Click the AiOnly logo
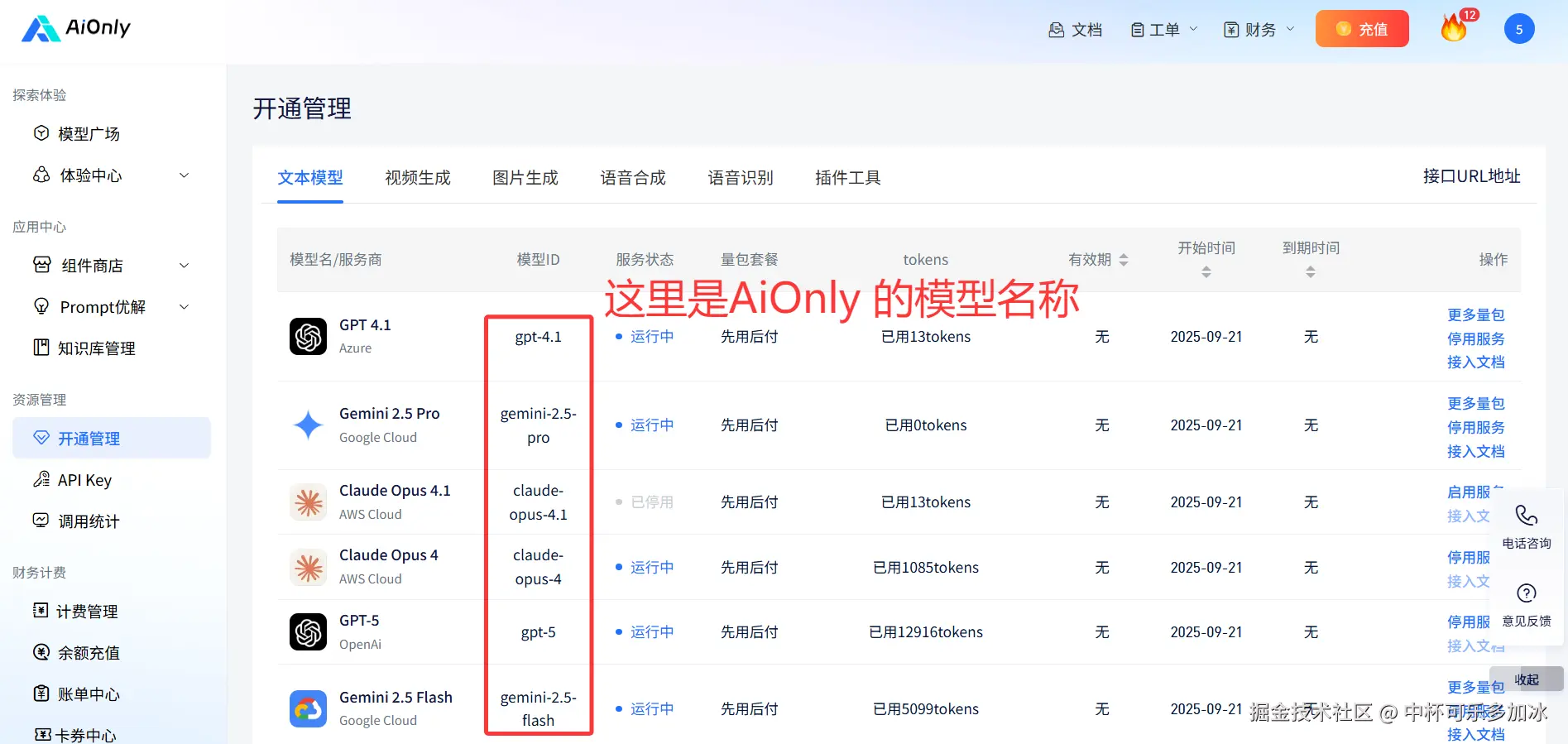 tap(76, 28)
